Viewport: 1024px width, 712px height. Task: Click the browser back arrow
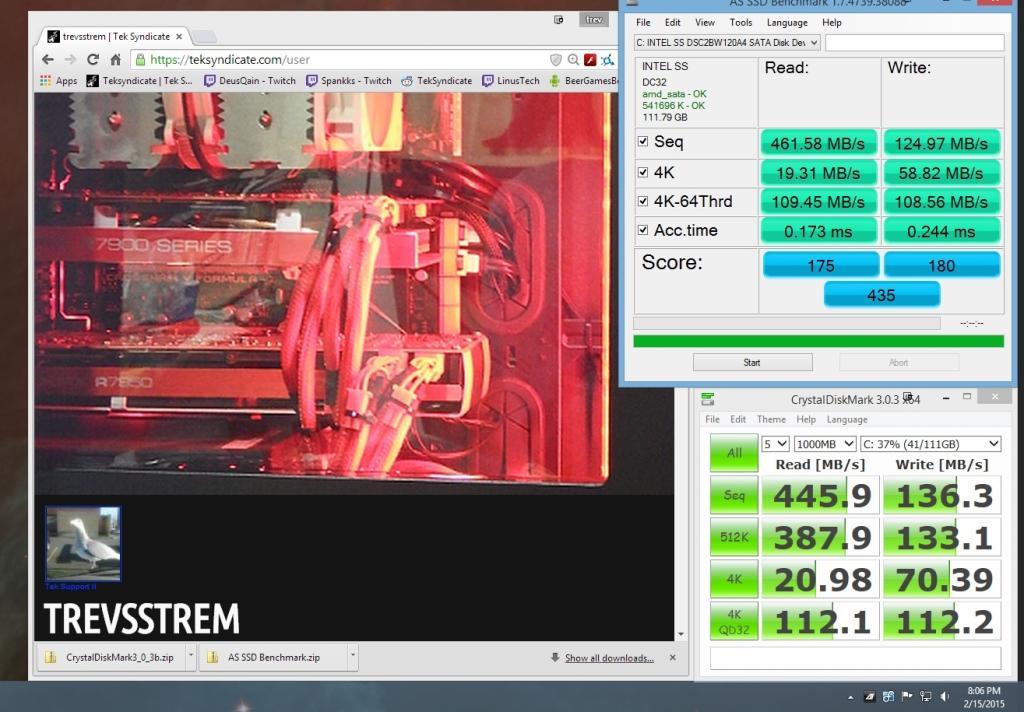pyautogui.click(x=47, y=60)
